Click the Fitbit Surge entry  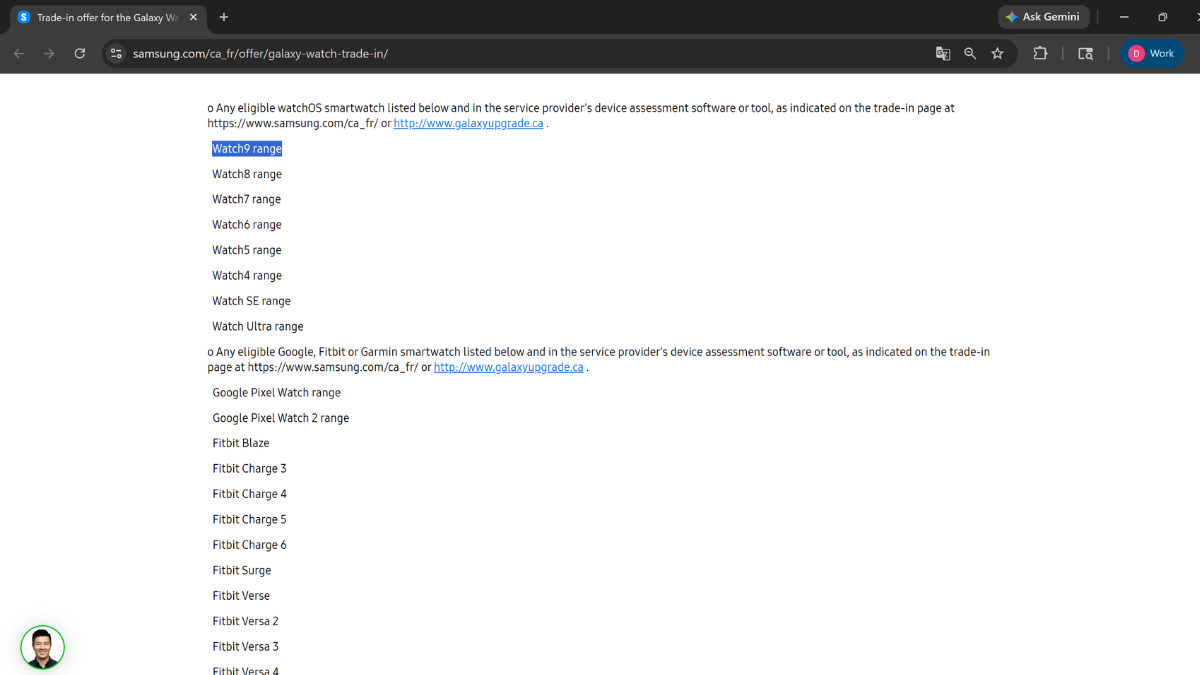241,570
